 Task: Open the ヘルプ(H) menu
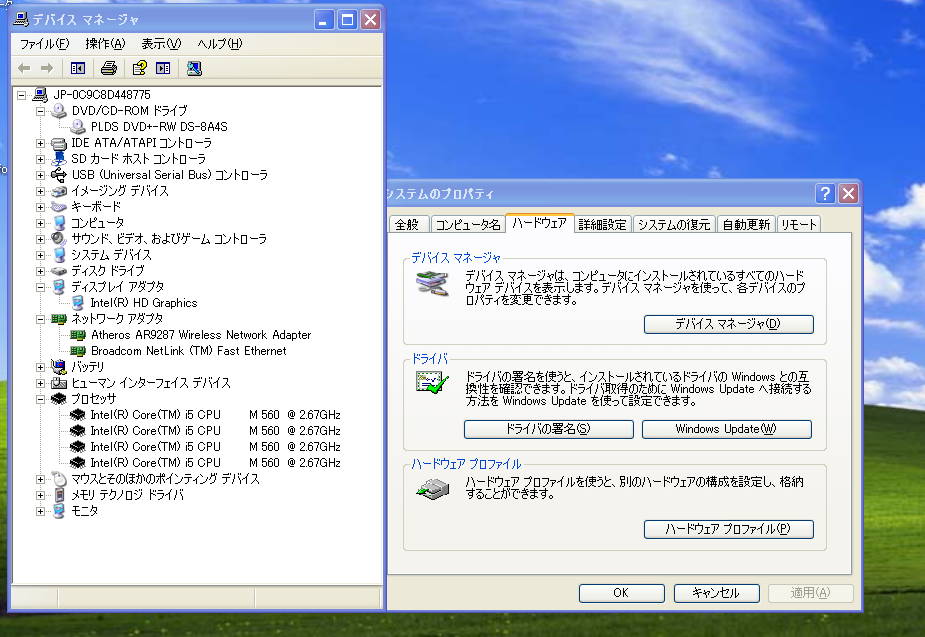coord(219,44)
